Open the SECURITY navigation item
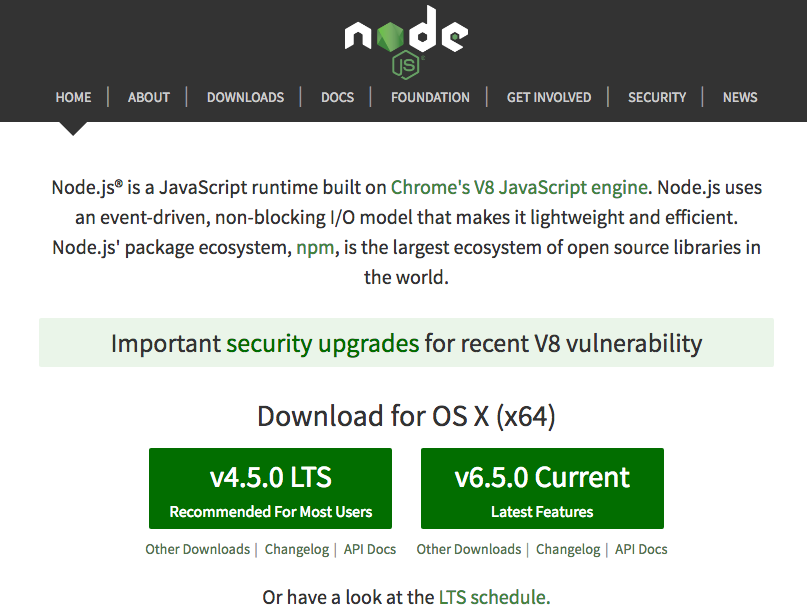The height and width of the screenshot is (615, 807). coord(657,97)
